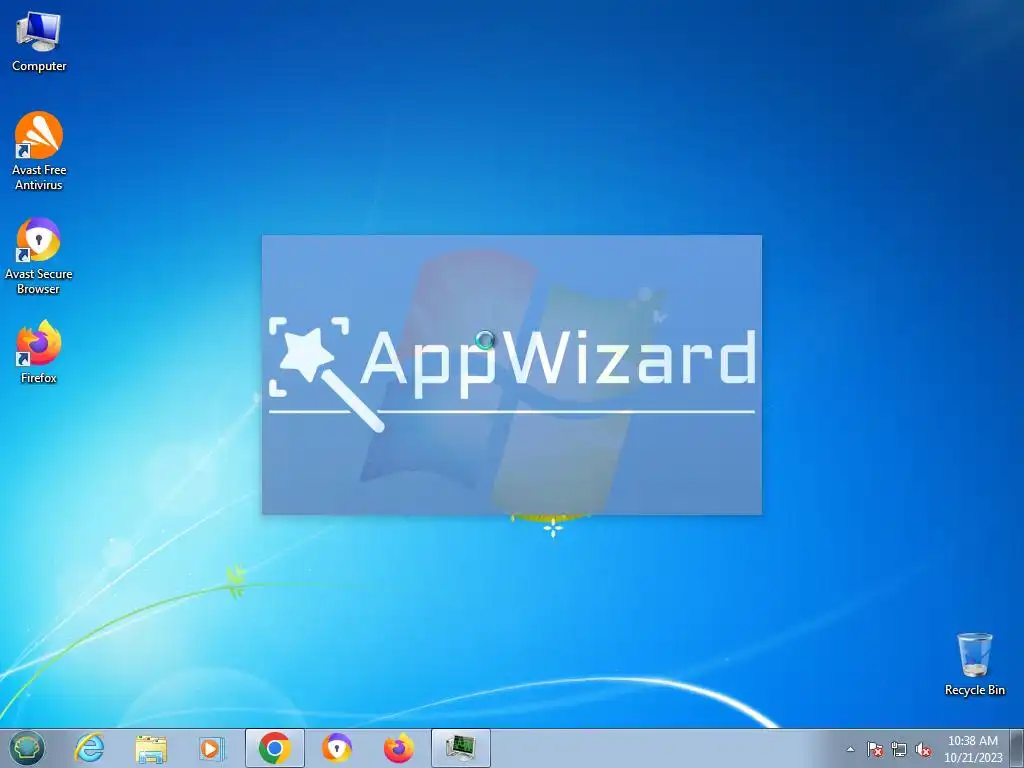Image resolution: width=1024 pixels, height=768 pixels.
Task: Open the Windows Start menu orb
Action: pos(27,748)
